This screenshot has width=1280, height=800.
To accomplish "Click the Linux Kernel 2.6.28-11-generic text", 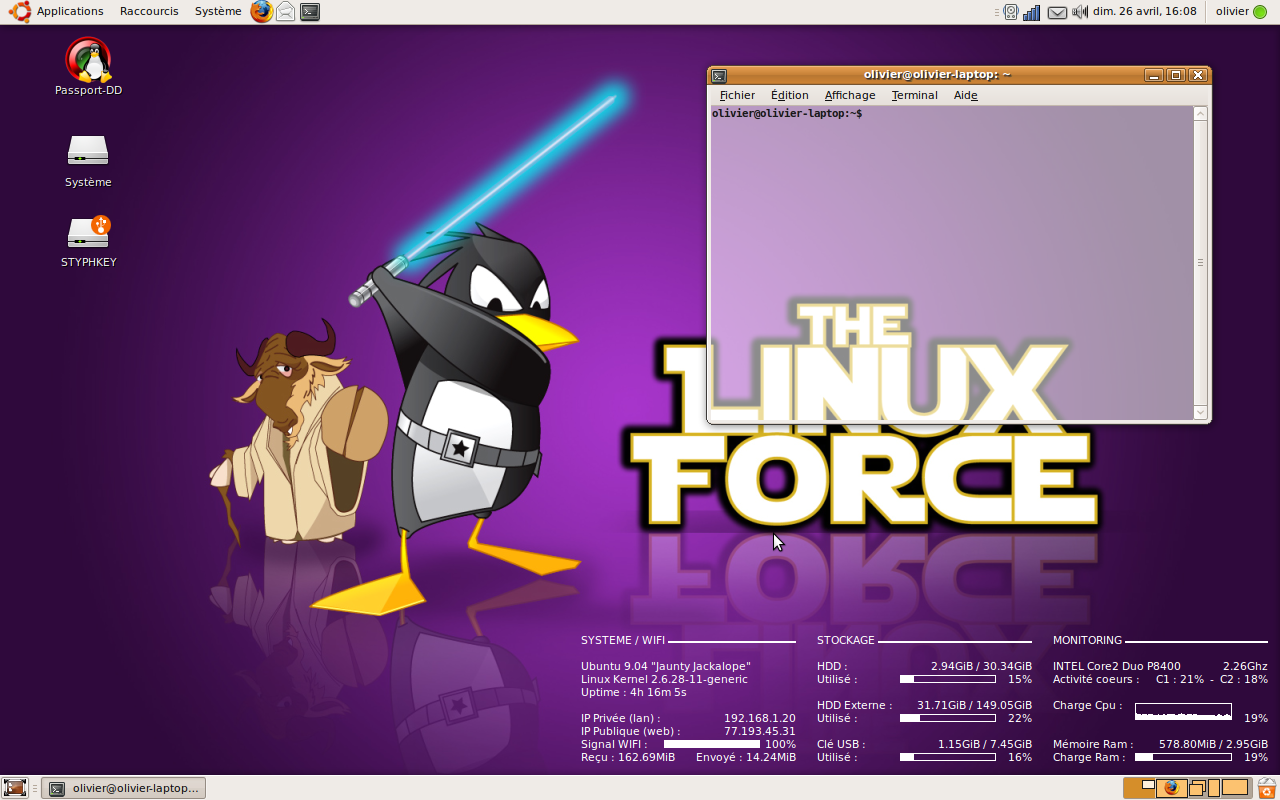I will coord(664,679).
